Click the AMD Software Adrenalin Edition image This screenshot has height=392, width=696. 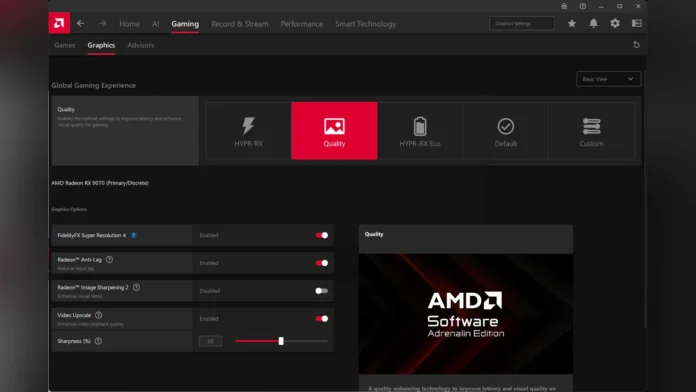point(466,313)
